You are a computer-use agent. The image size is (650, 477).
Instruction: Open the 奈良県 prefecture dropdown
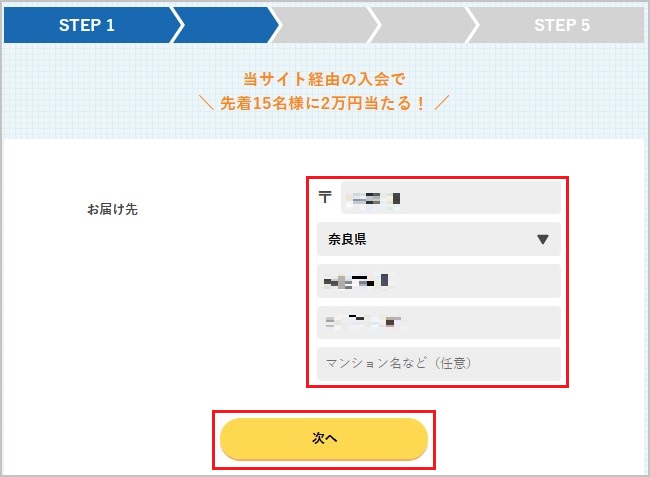(439, 239)
